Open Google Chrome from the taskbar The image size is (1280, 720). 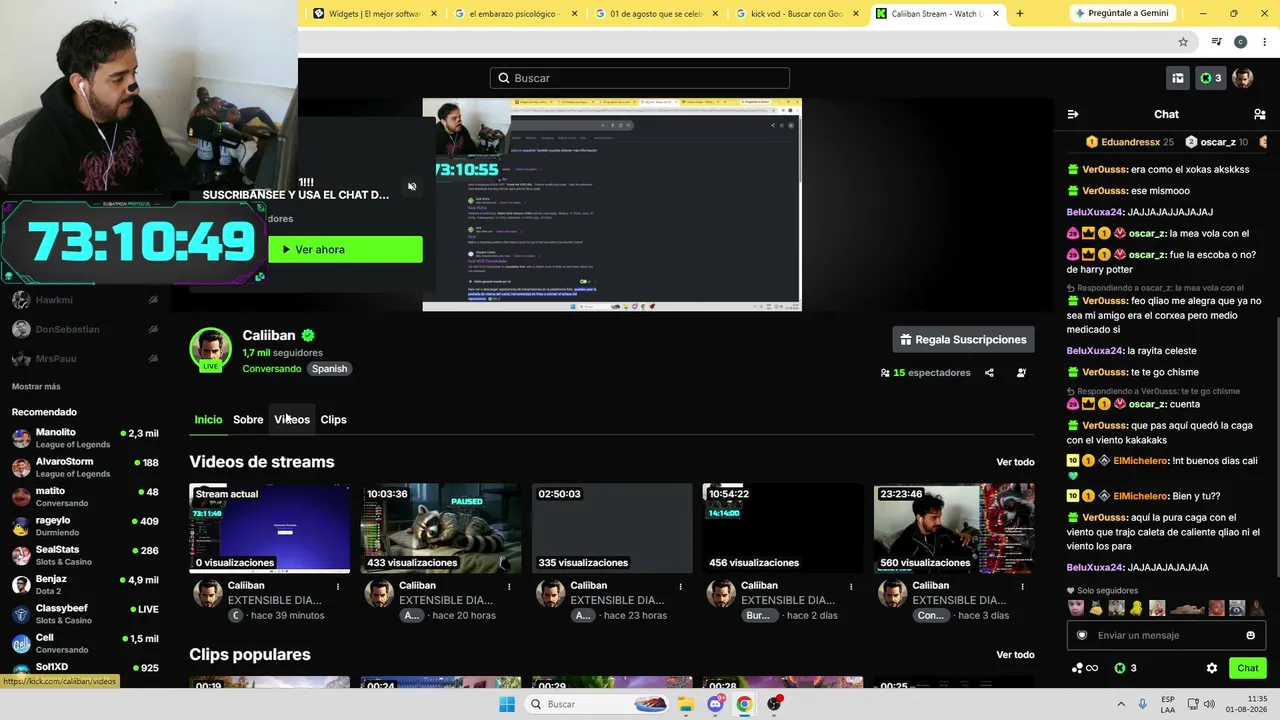click(x=744, y=704)
